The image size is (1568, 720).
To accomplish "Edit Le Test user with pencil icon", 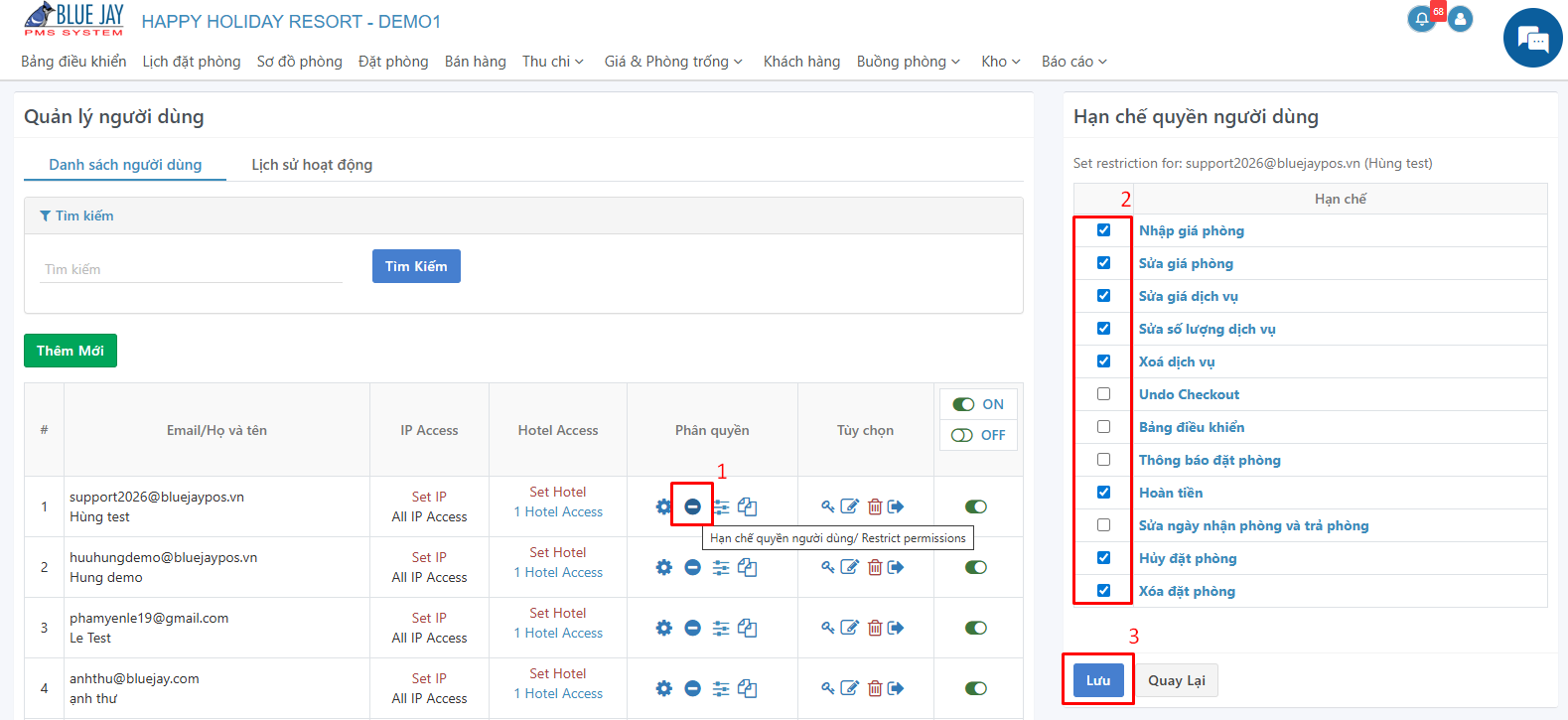I will (850, 628).
